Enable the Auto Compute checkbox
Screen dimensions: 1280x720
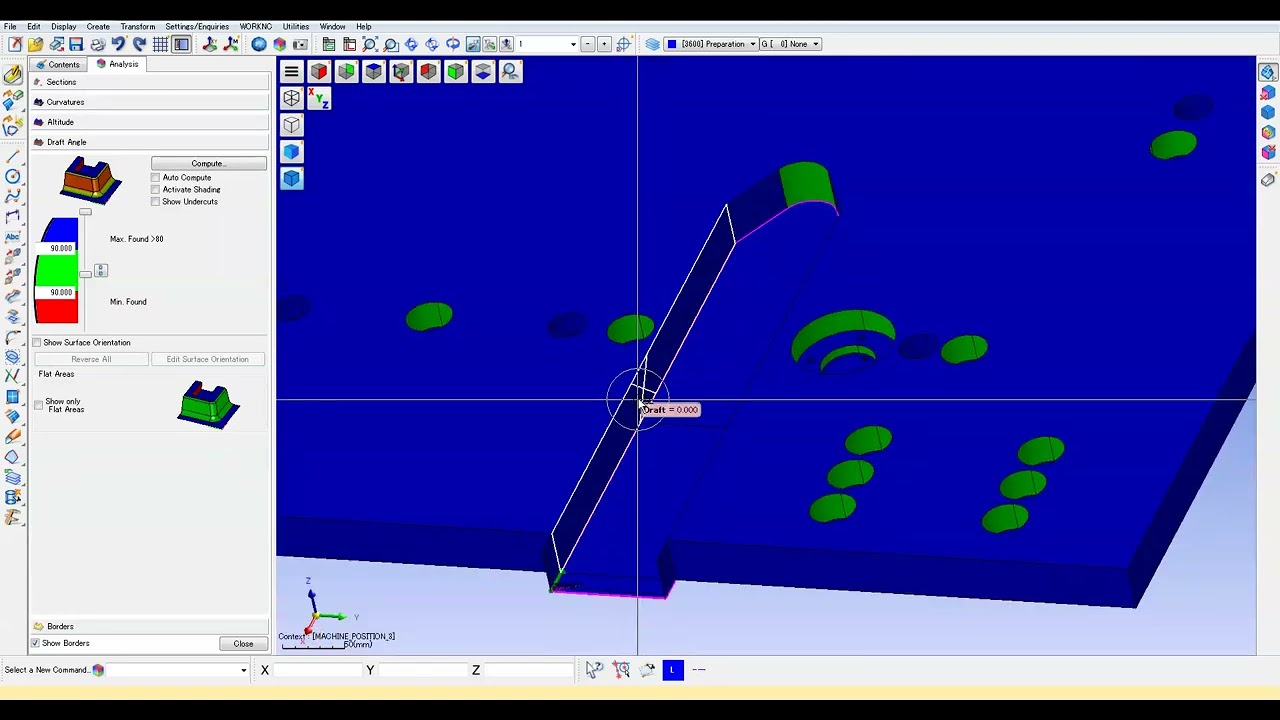pyautogui.click(x=156, y=177)
